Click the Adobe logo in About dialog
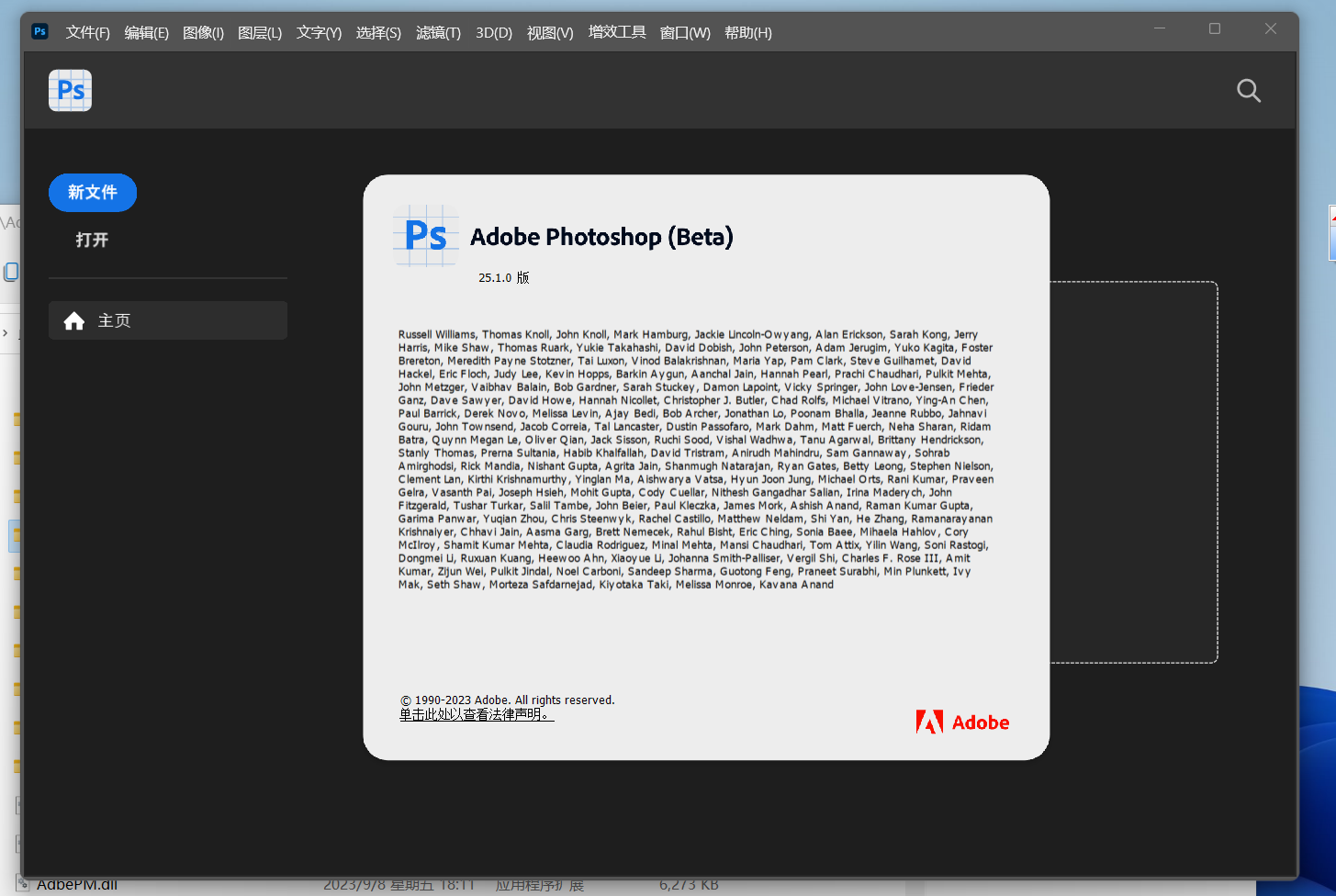The height and width of the screenshot is (896, 1336). [962, 722]
